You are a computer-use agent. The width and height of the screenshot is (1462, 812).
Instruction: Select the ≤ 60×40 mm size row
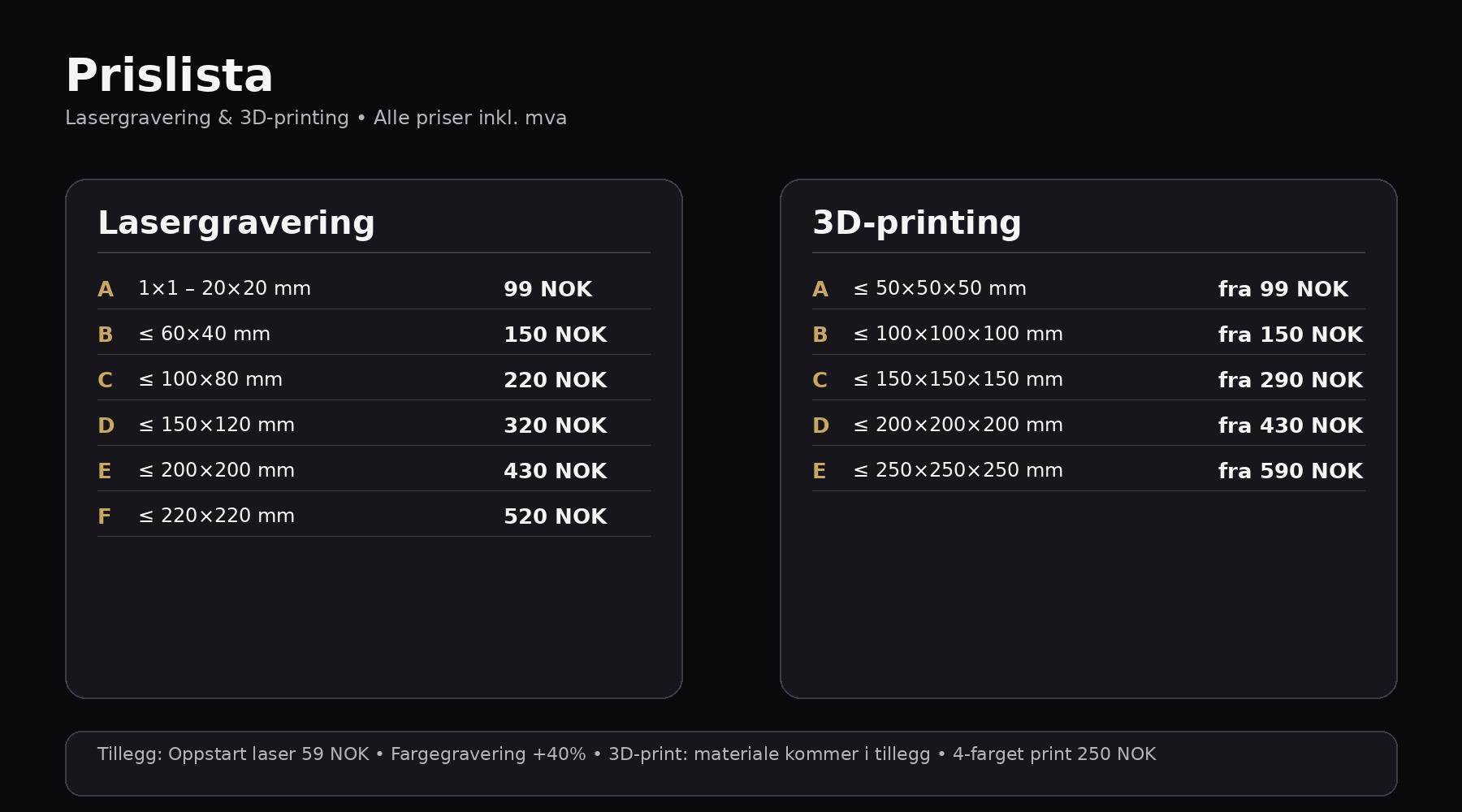click(204, 335)
